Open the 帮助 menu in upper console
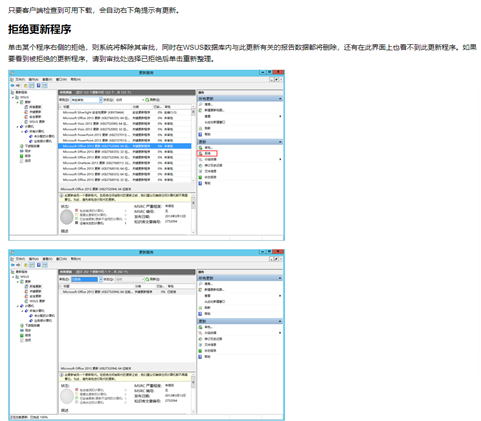This screenshot has height=421, width=481. tap(76, 79)
